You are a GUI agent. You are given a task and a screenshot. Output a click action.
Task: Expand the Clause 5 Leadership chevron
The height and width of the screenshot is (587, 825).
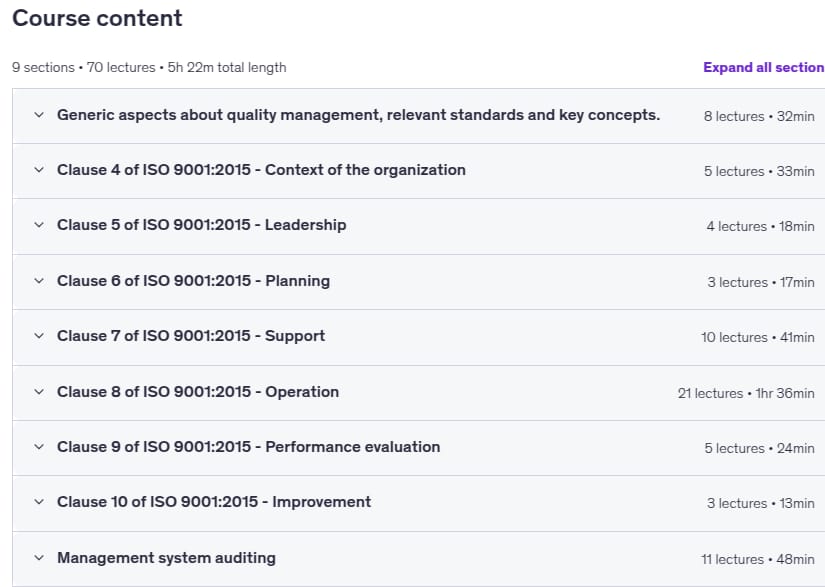tap(39, 225)
